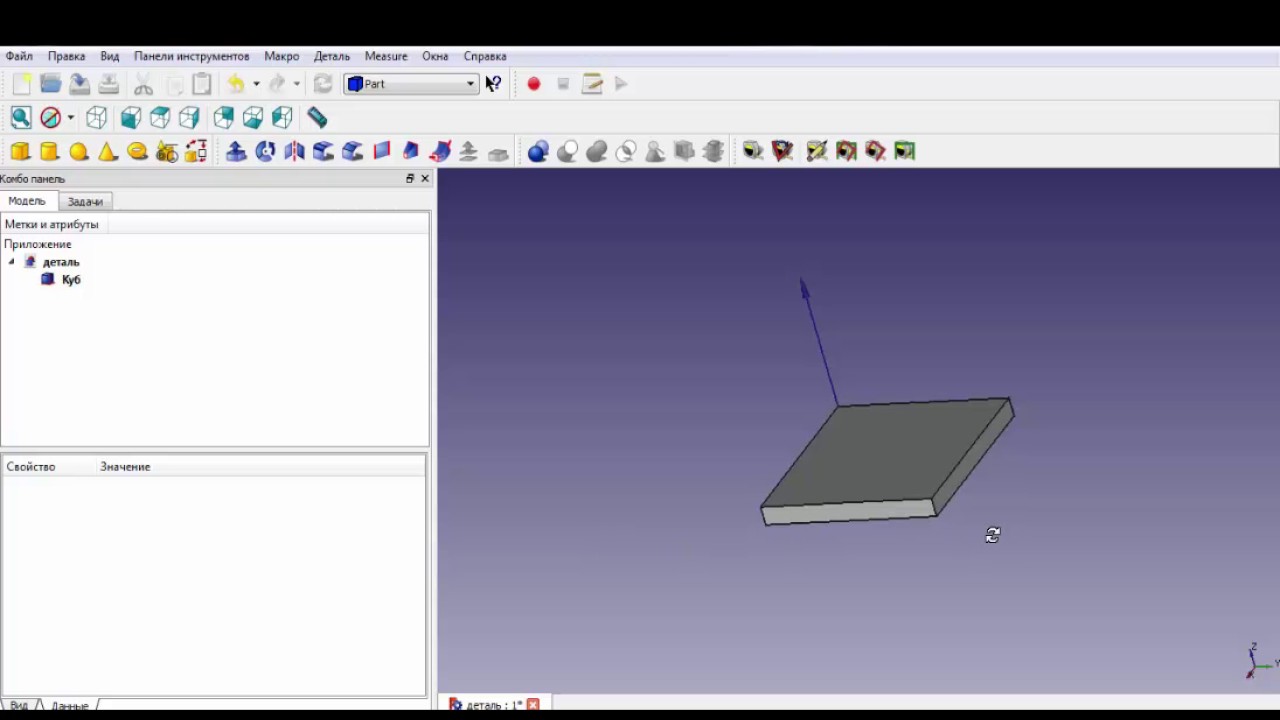
Task: Open the redo history dropdown arrow
Action: pyautogui.click(x=296, y=84)
